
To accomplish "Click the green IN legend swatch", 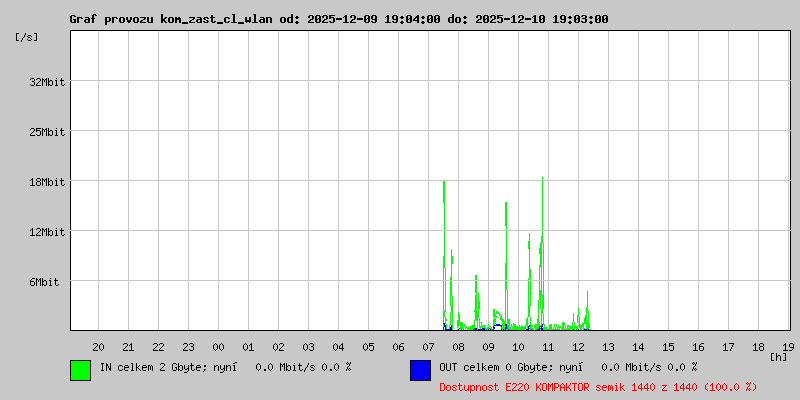I will pyautogui.click(x=81, y=370).
